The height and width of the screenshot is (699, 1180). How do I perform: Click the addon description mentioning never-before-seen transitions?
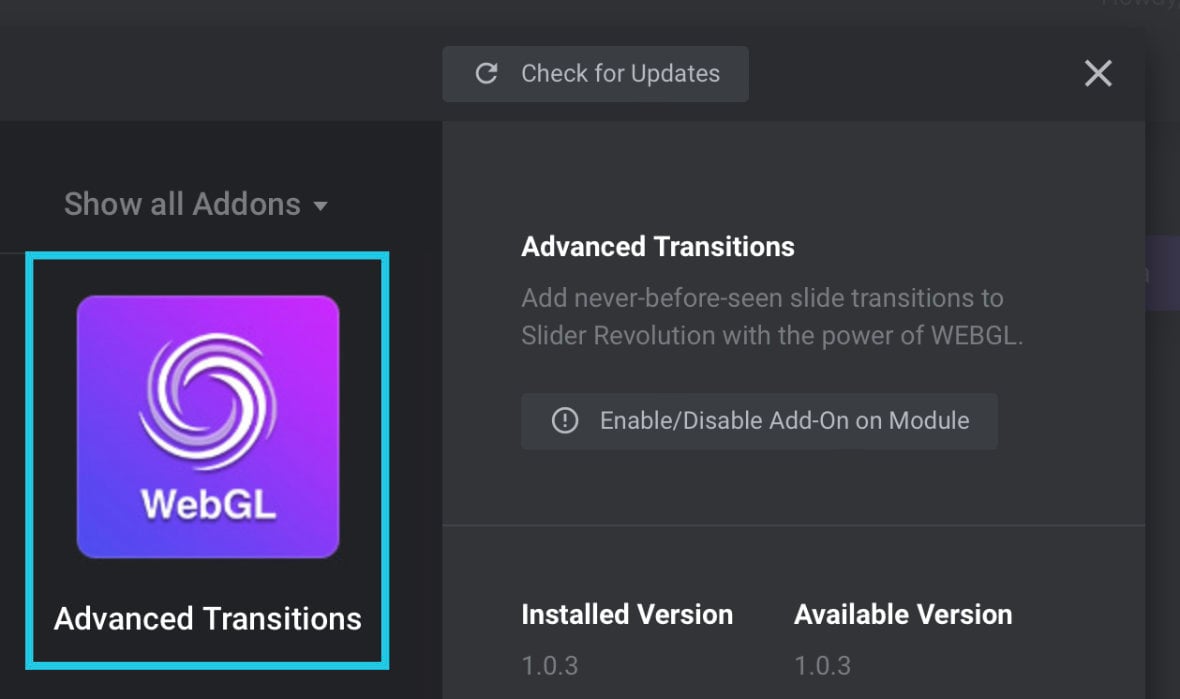(x=772, y=317)
